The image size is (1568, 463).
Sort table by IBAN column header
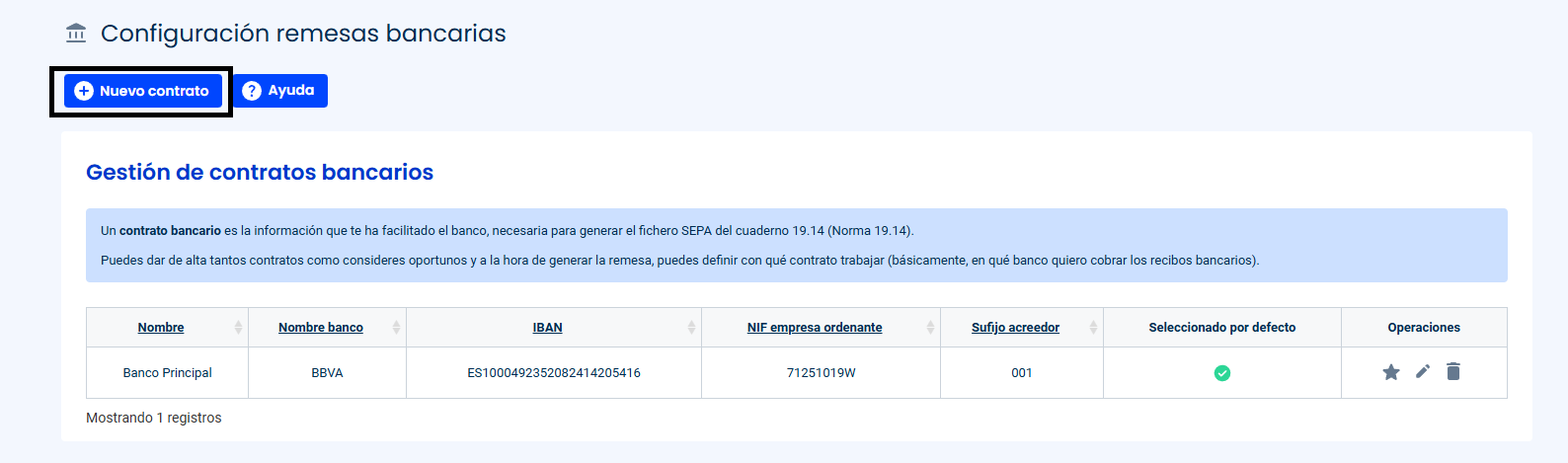tap(548, 328)
